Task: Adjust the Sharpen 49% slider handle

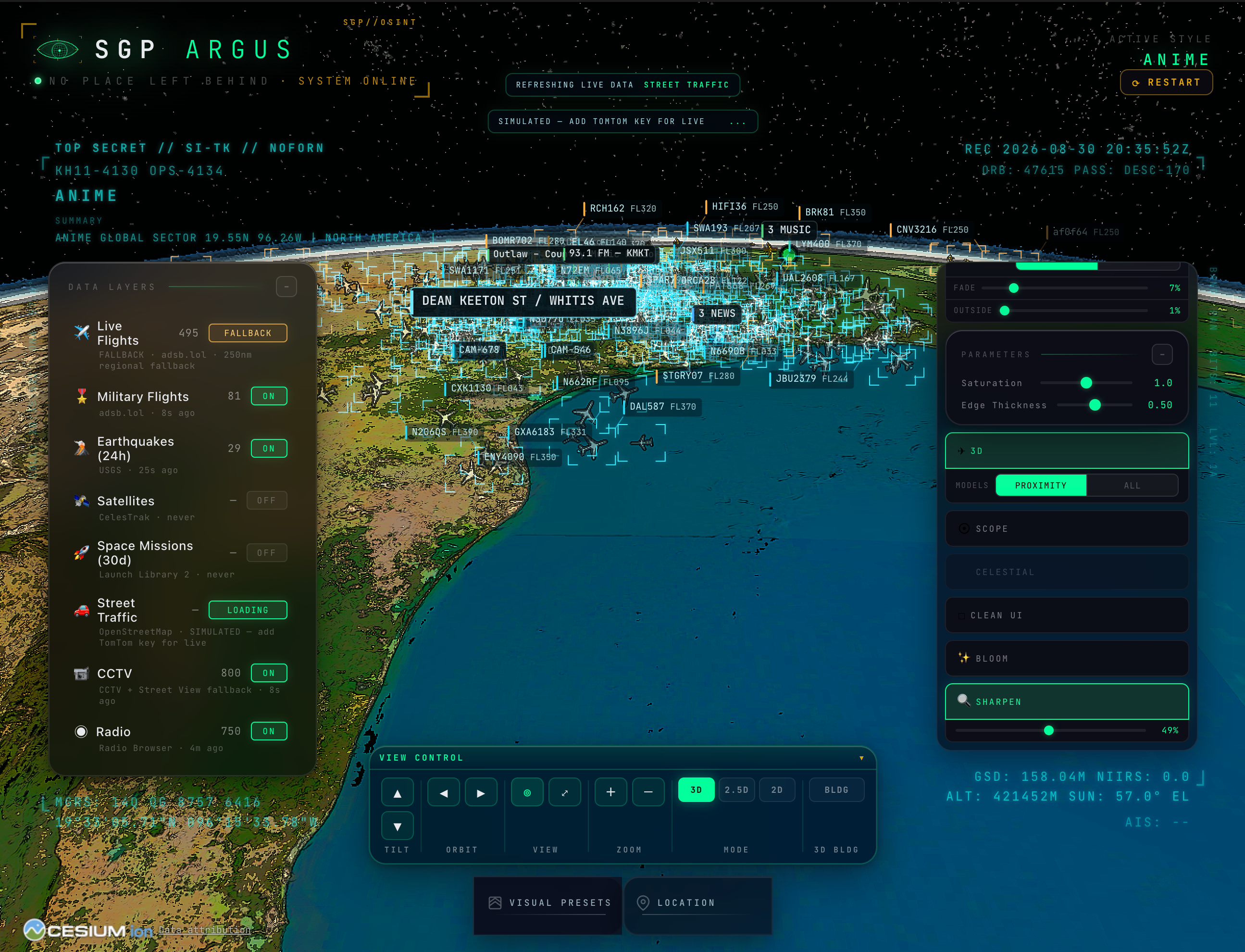Action: tap(1048, 730)
